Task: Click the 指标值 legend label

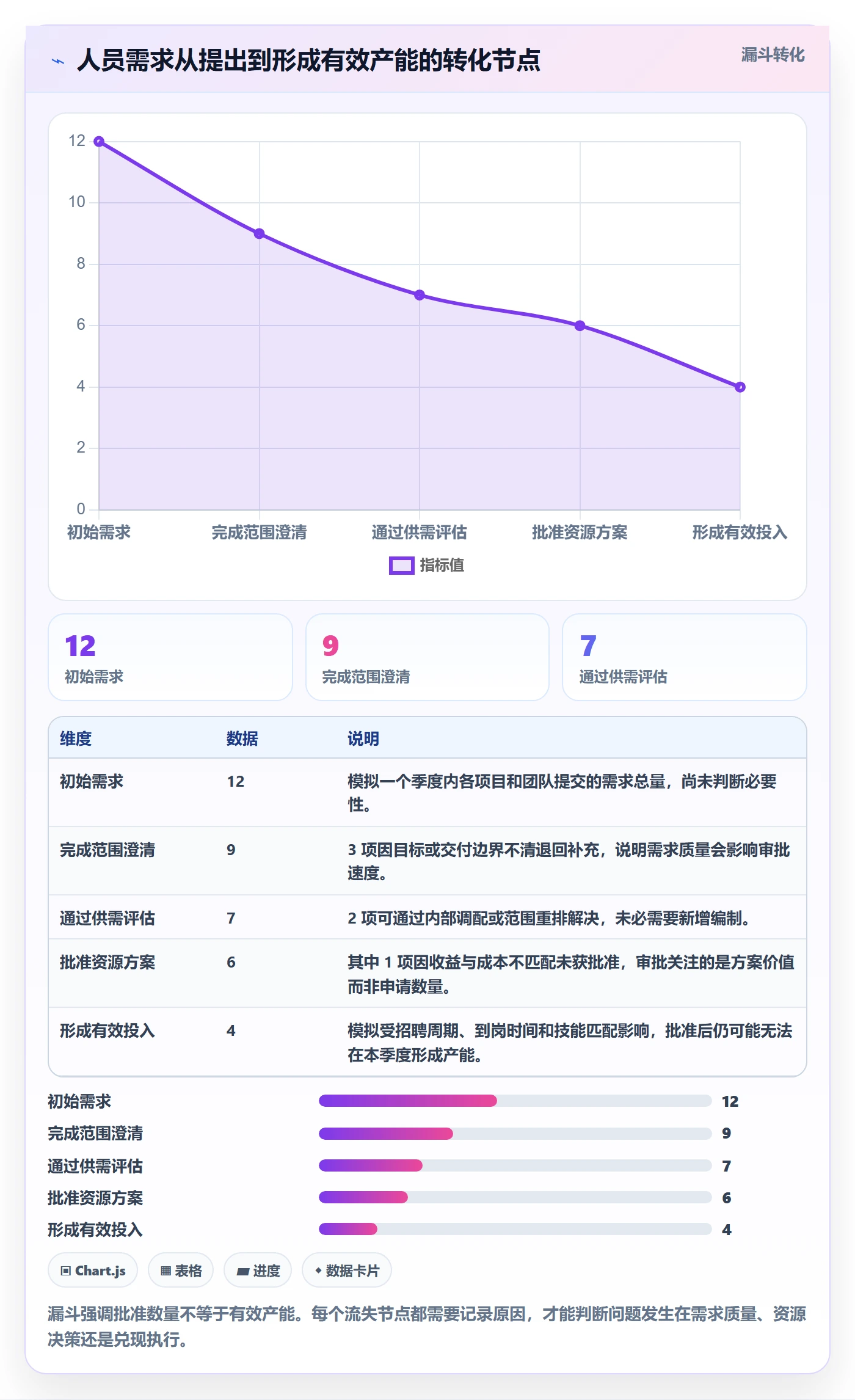Action: pos(442,566)
